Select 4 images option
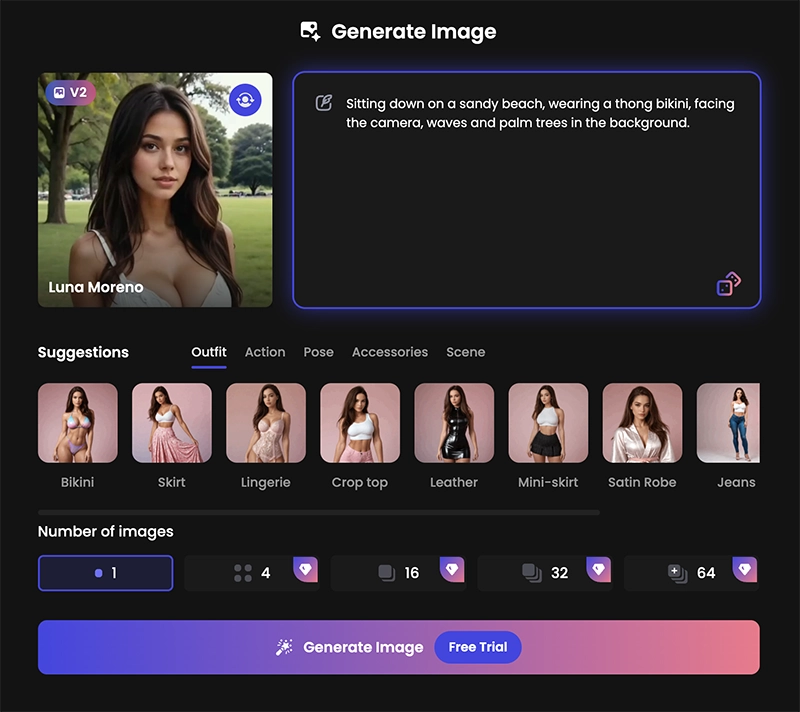 [252, 573]
